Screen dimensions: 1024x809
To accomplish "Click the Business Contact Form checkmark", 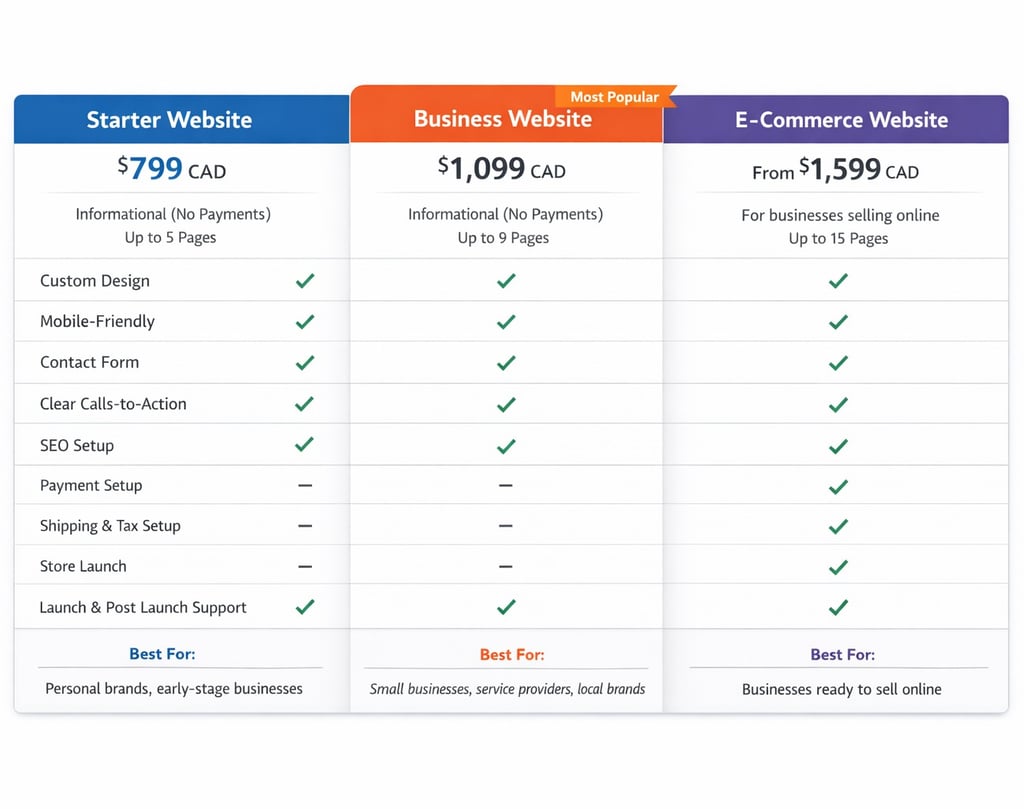I will (506, 363).
